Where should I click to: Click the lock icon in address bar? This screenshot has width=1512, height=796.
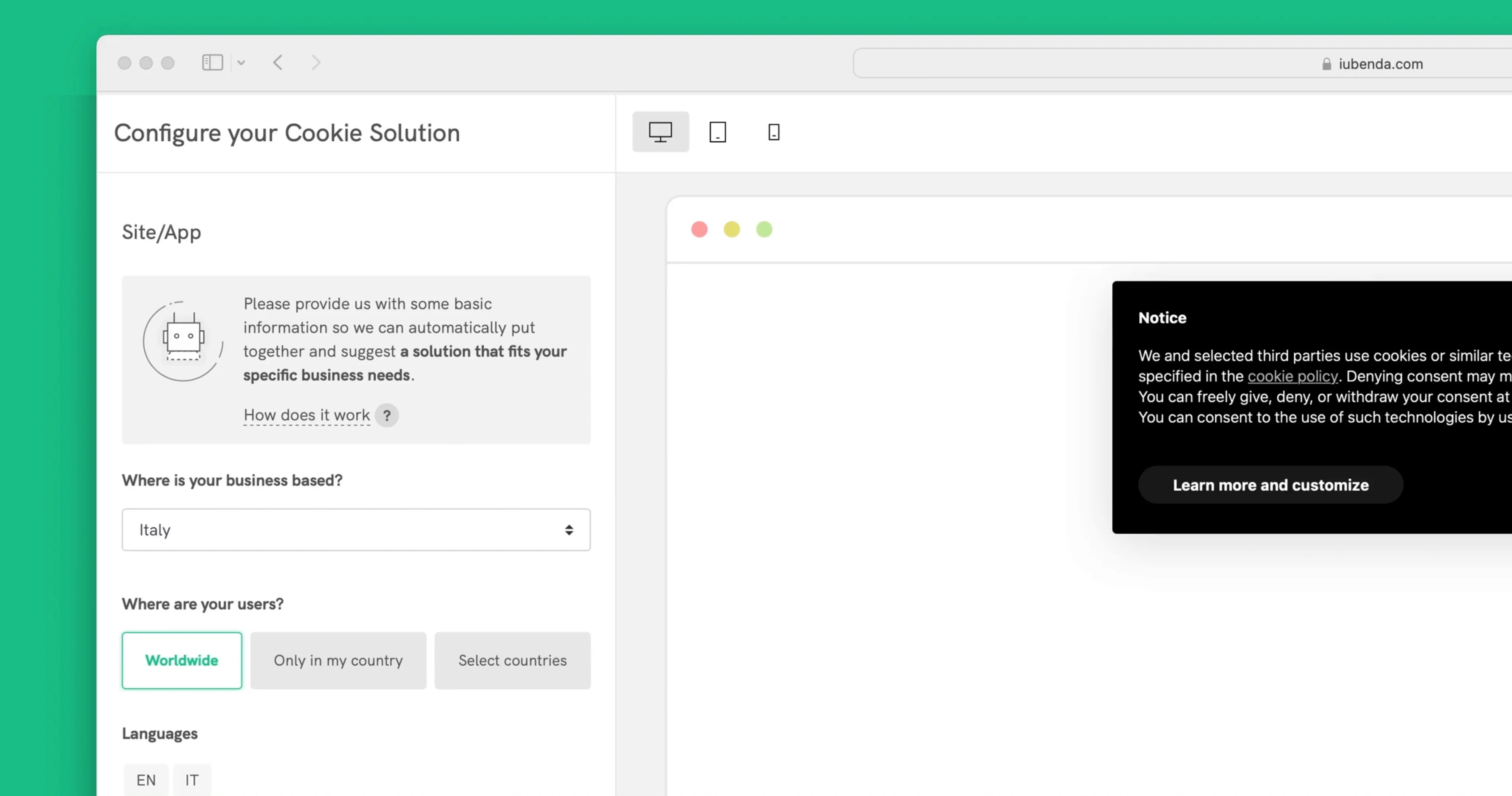coord(1327,64)
